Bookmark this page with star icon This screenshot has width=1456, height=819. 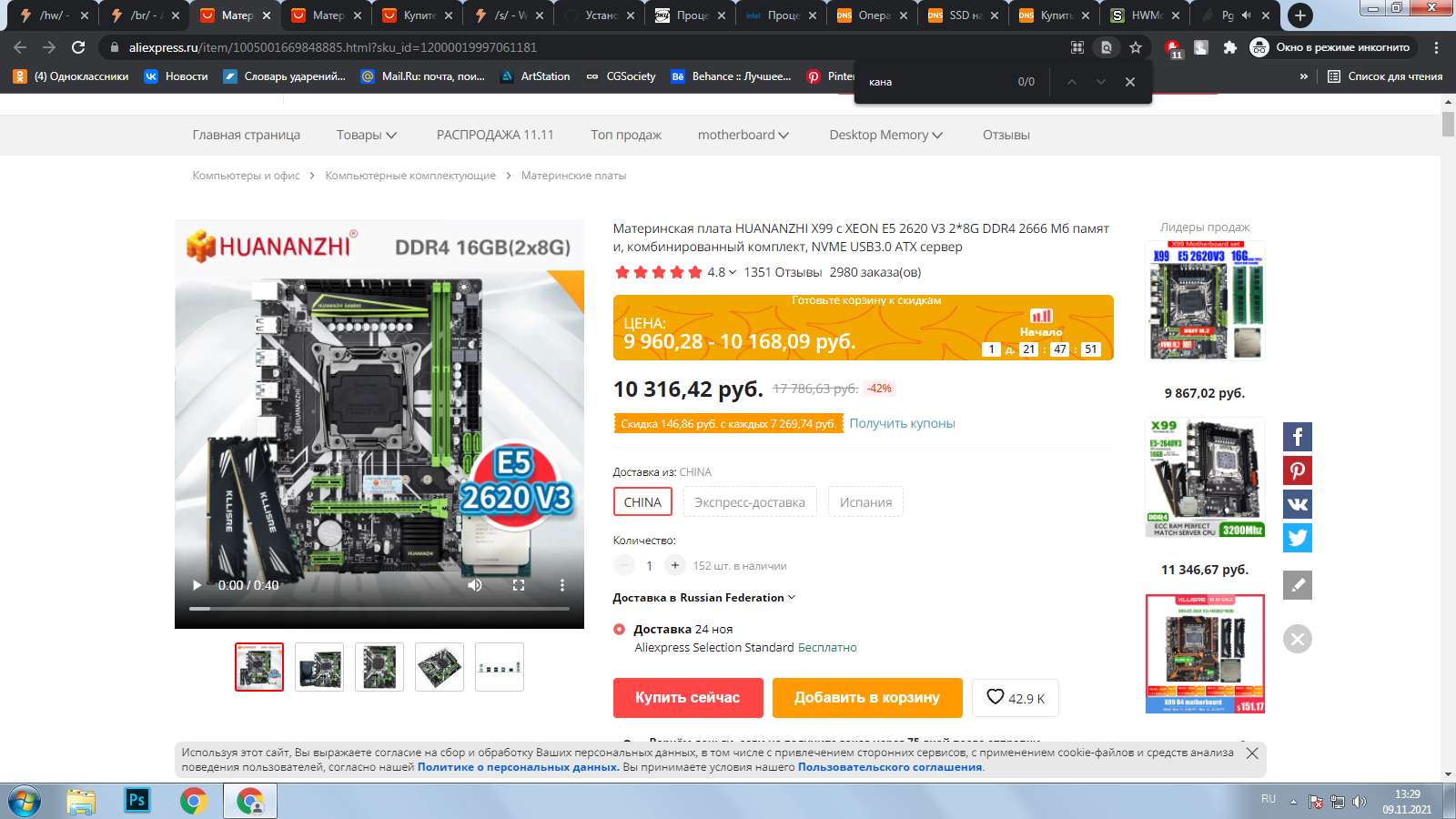[x=1136, y=47]
